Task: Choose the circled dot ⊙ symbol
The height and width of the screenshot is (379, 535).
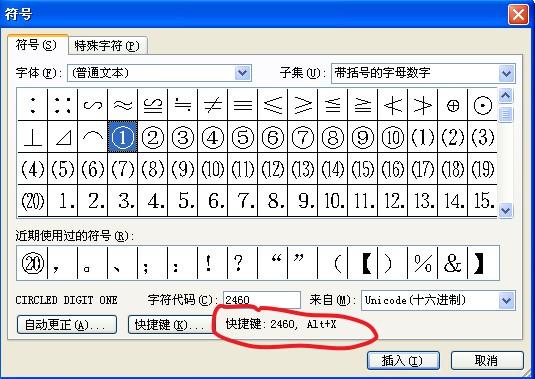Action: click(482, 105)
